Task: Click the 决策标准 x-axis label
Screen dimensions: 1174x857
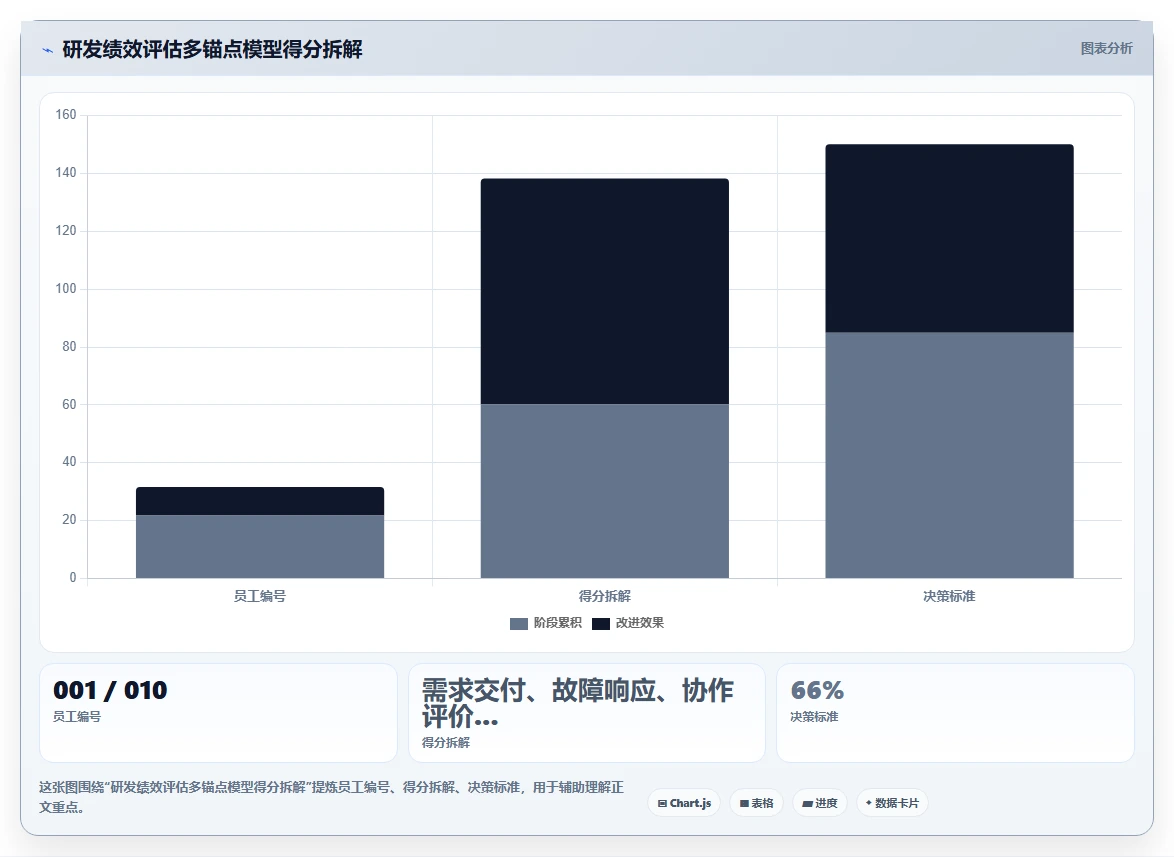Action: tap(949, 596)
